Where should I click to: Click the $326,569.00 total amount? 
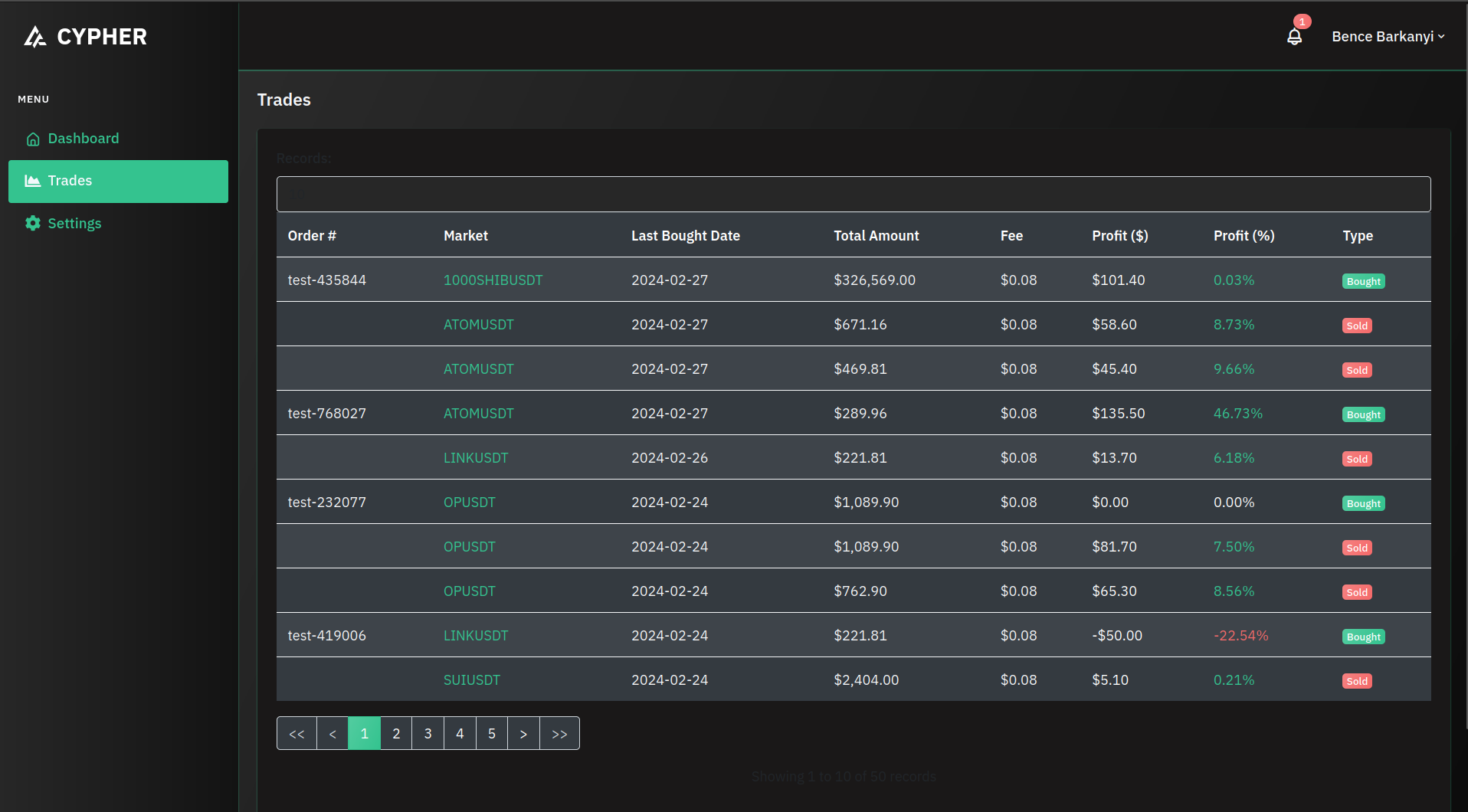pos(874,280)
